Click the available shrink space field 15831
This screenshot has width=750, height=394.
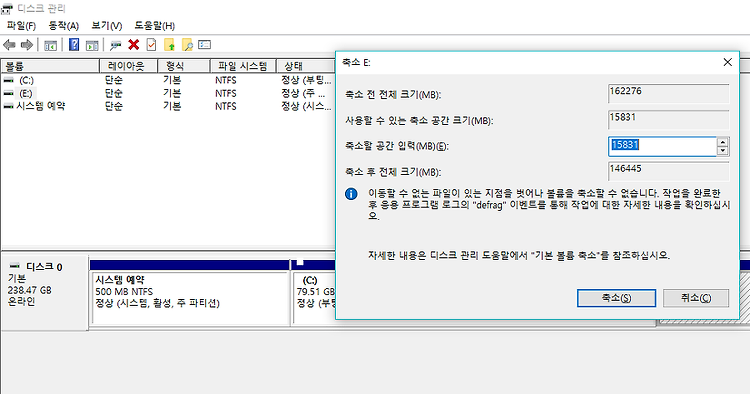point(669,120)
